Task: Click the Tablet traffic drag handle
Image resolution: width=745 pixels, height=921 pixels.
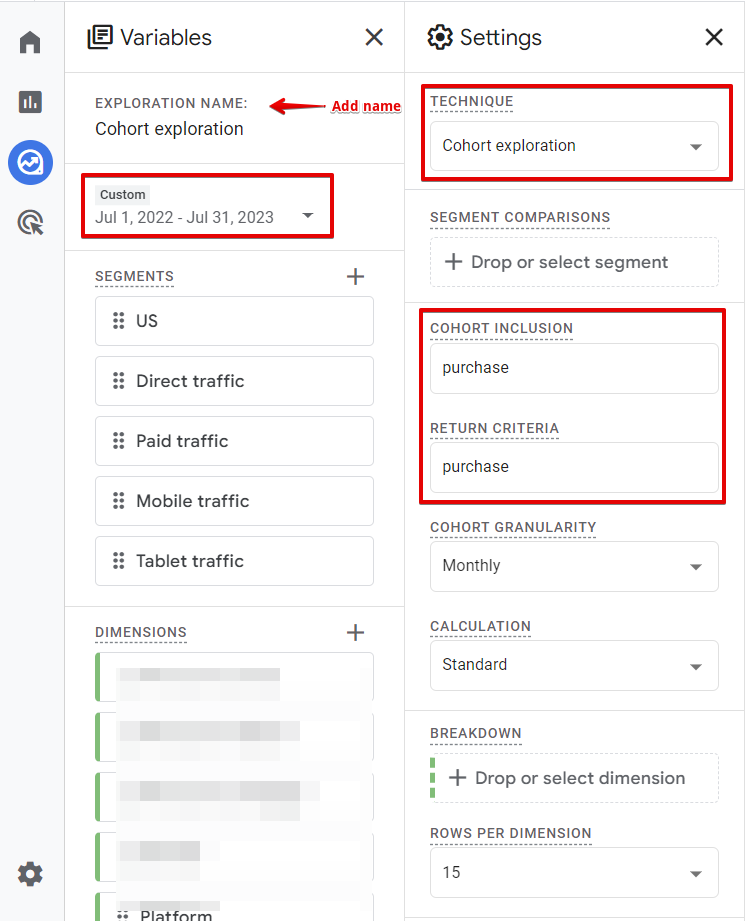Action: pyautogui.click(x=118, y=560)
